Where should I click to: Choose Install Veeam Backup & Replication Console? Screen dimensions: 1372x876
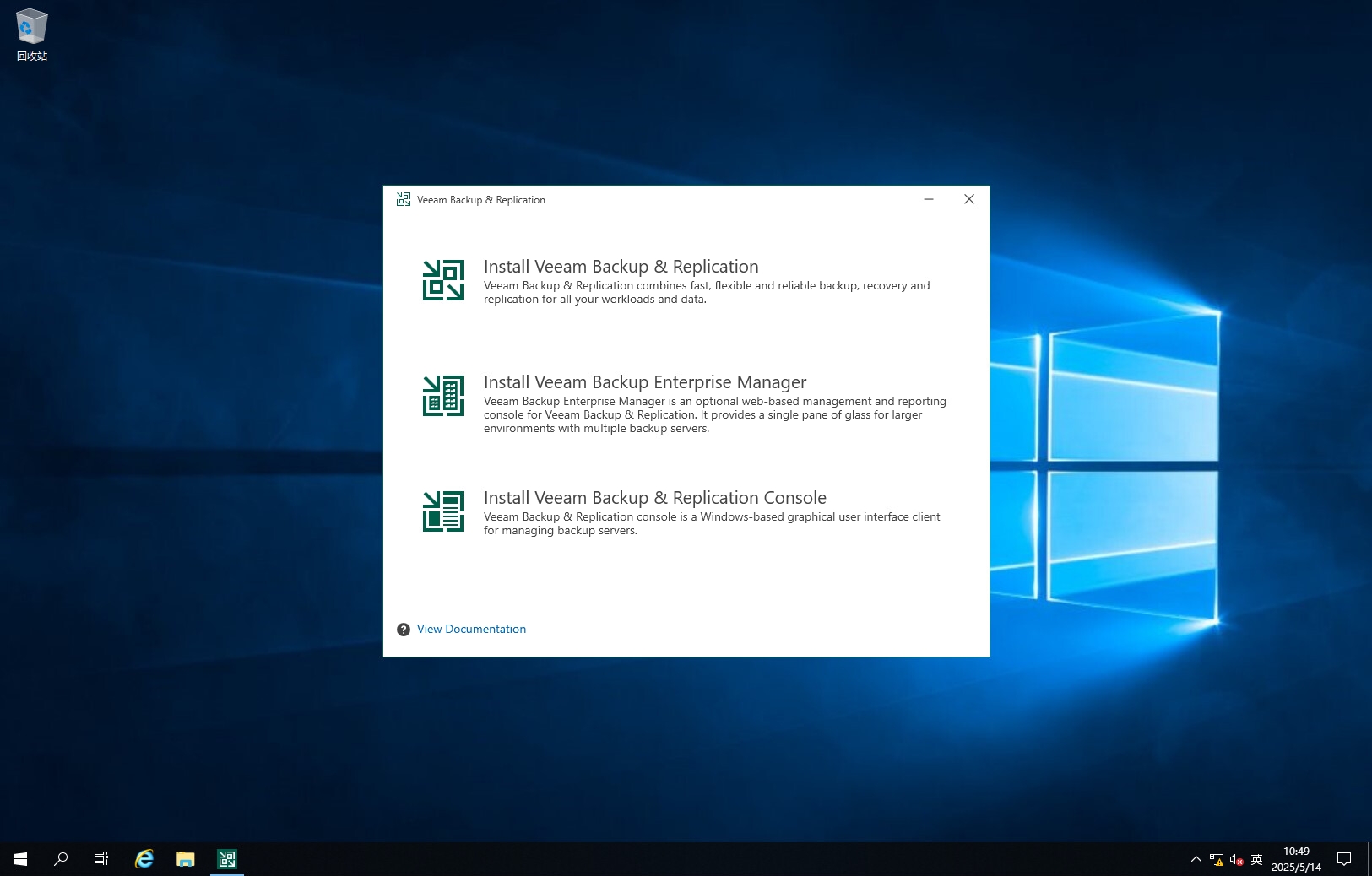(654, 498)
